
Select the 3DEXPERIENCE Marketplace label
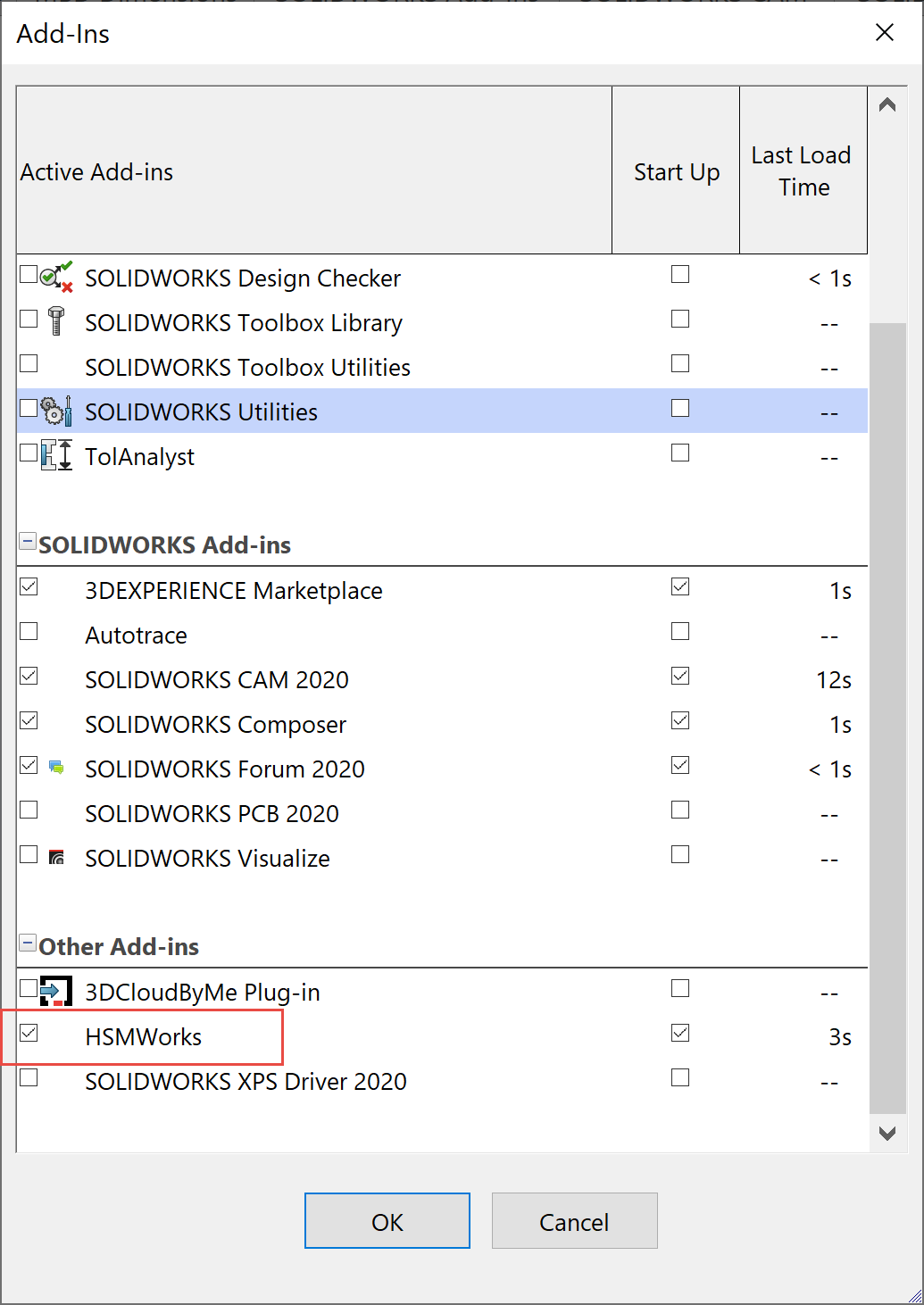pos(234,590)
